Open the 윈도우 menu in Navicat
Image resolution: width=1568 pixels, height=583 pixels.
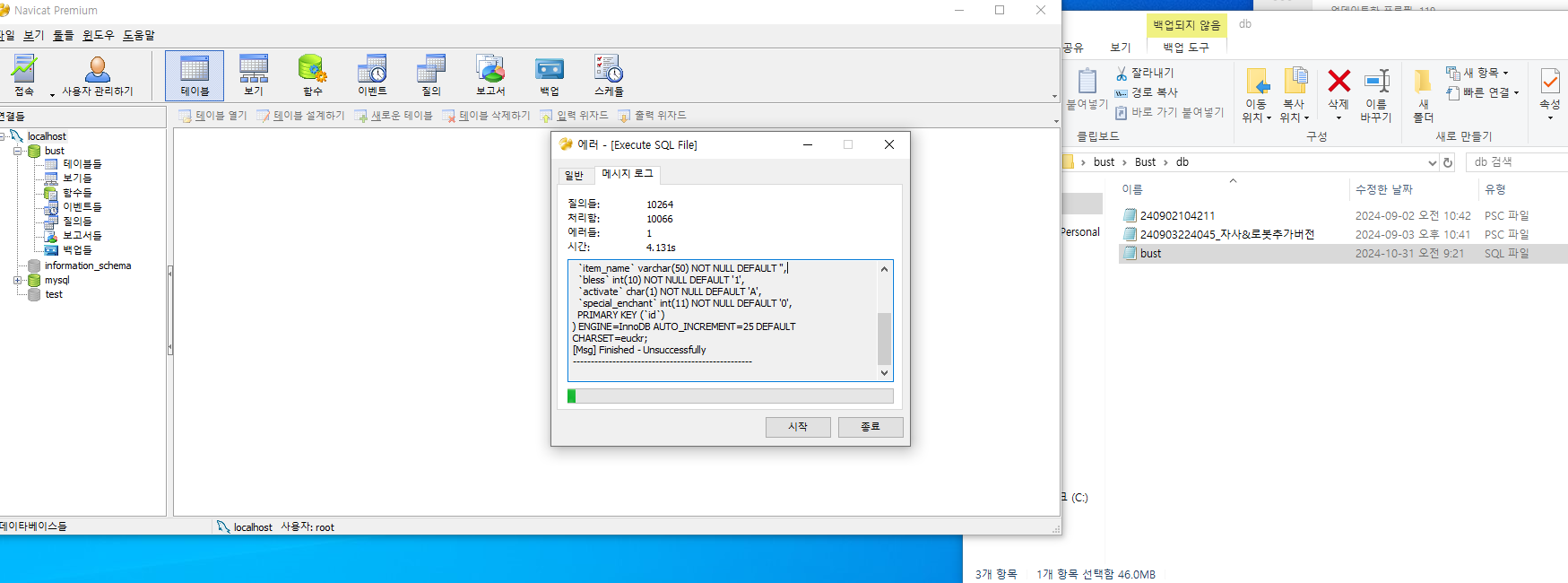click(99, 35)
